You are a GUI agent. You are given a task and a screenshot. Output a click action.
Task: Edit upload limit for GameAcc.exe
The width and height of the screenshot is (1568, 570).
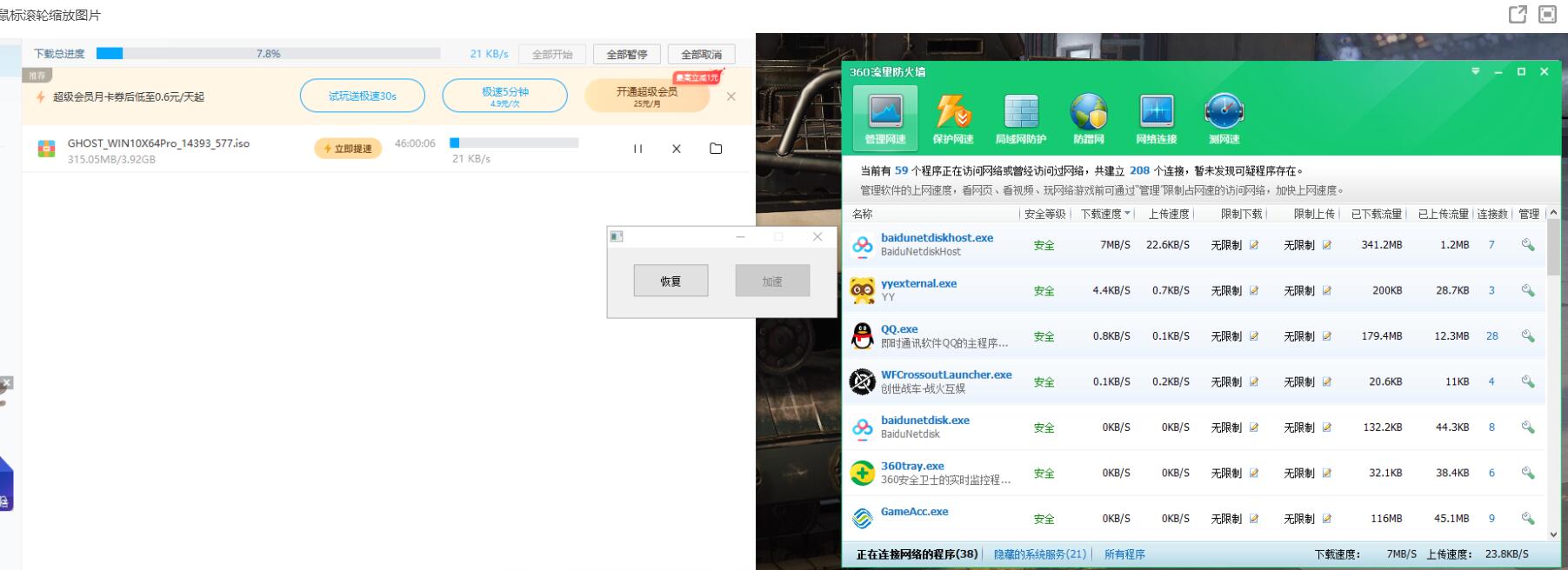1327,519
